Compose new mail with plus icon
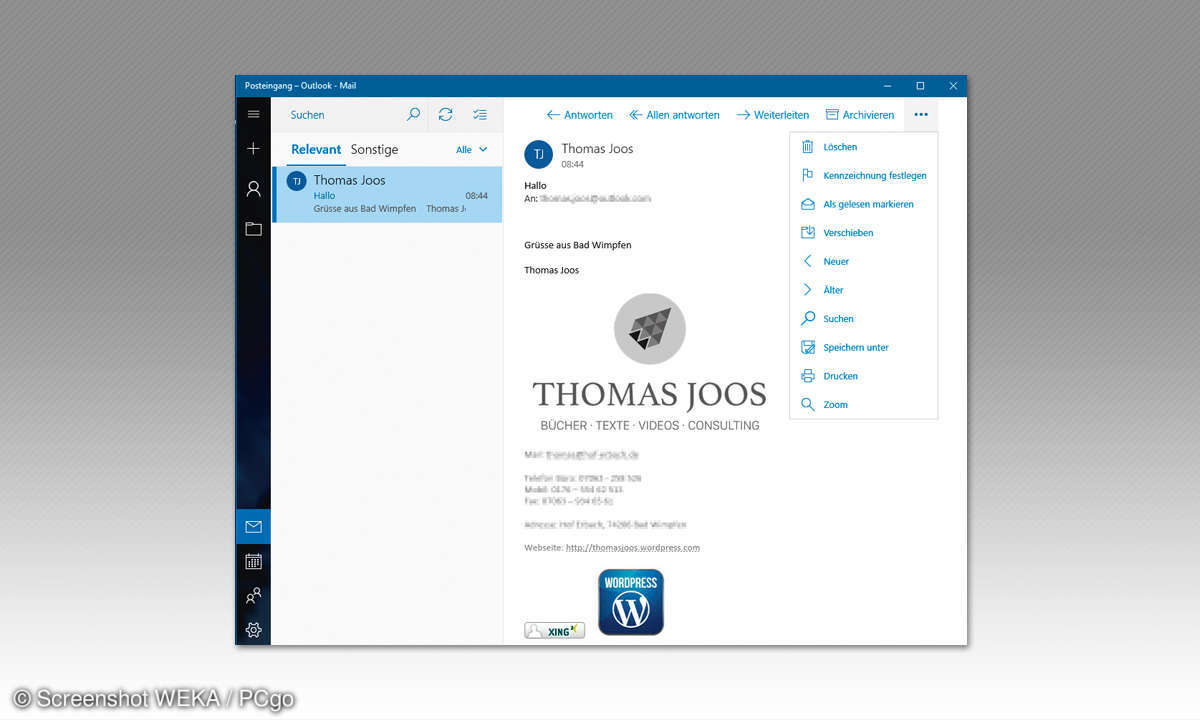The width and height of the screenshot is (1200, 720). tap(253, 148)
